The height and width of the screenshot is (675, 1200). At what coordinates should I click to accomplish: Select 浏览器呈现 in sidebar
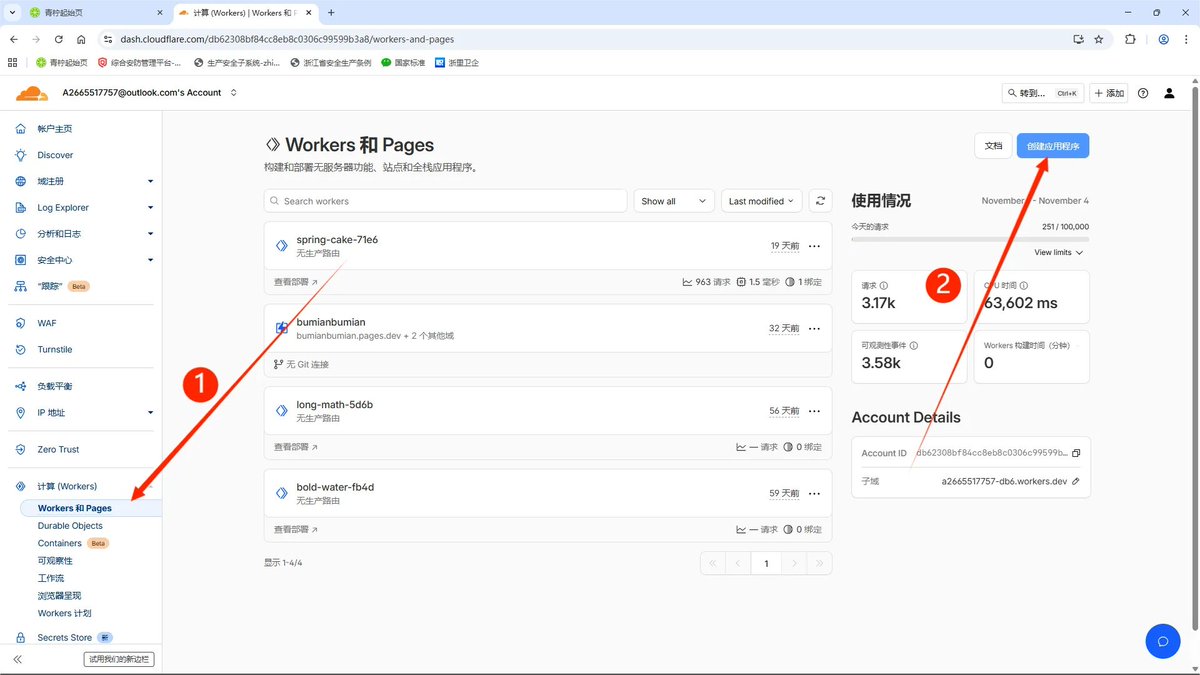coord(59,596)
